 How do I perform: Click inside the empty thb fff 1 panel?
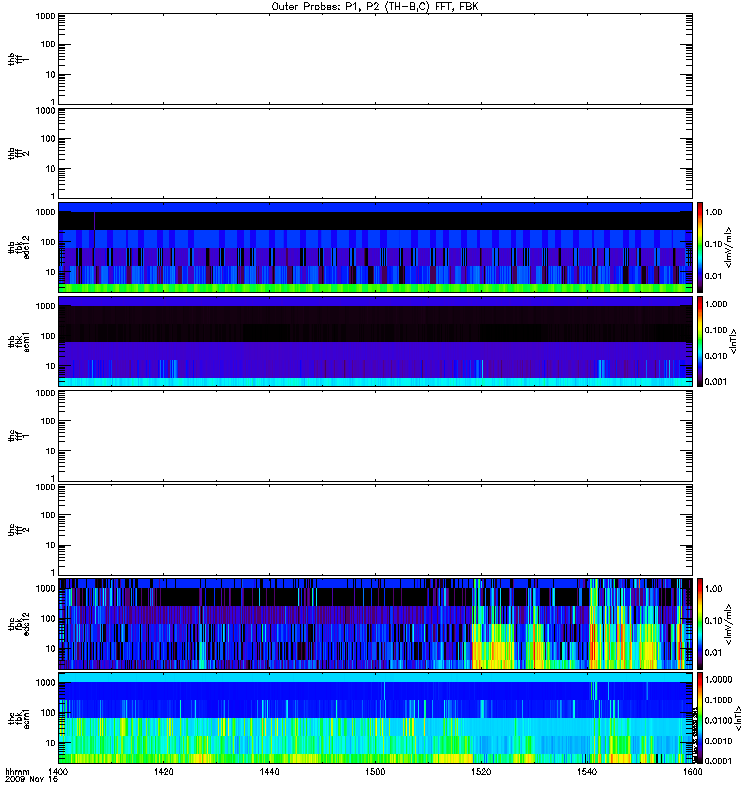(375, 59)
